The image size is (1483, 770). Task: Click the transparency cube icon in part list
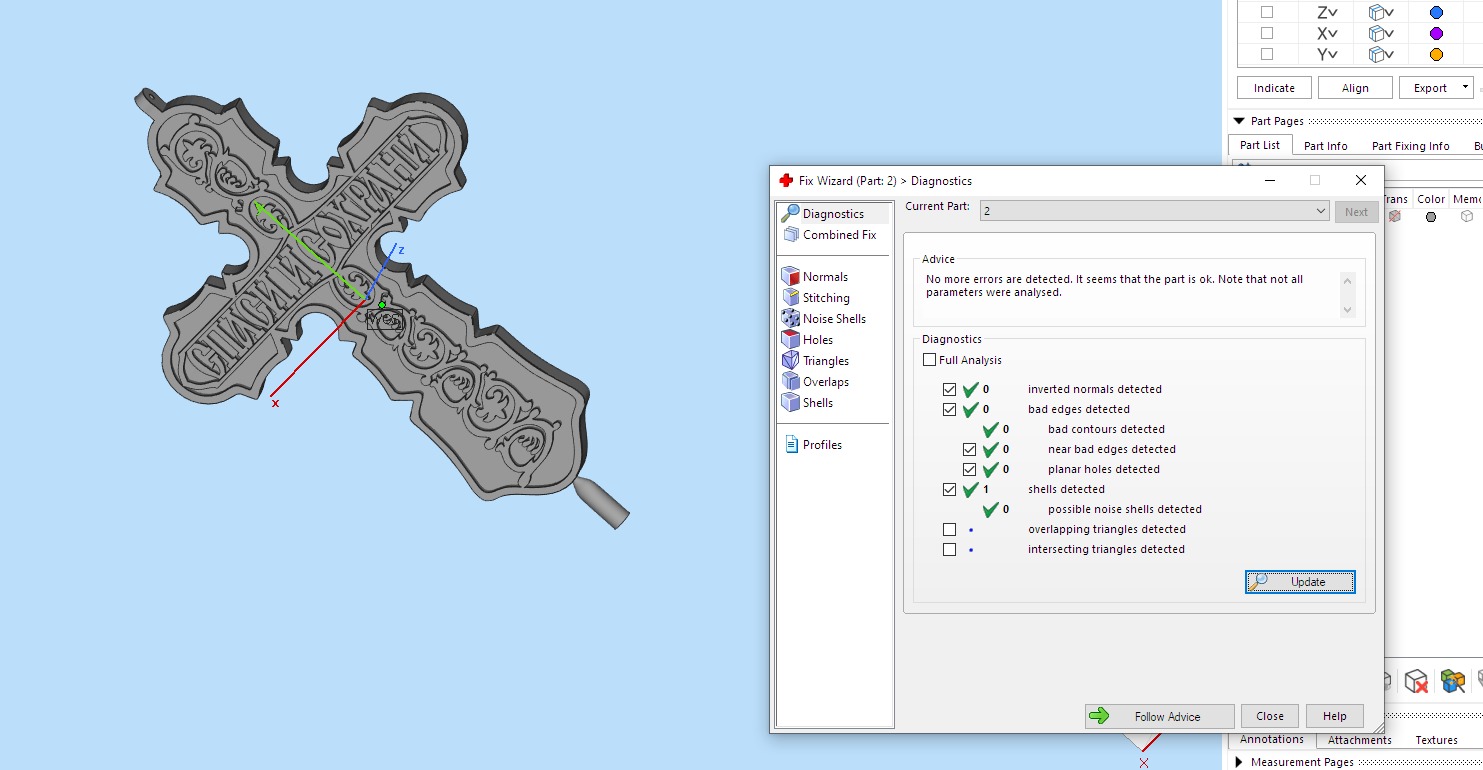click(x=1395, y=216)
